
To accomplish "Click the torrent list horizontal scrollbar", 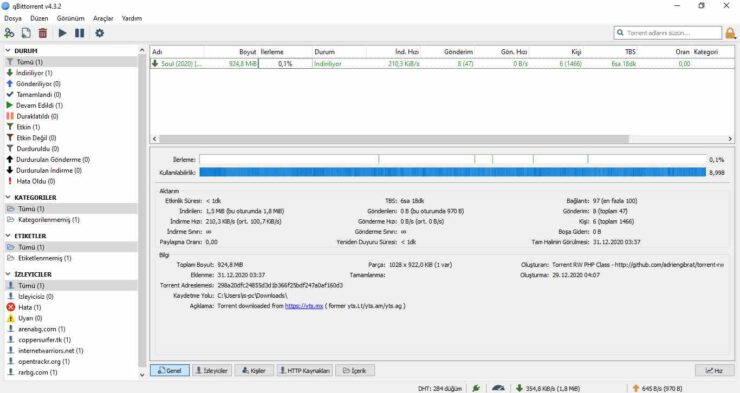I will (x=394, y=139).
